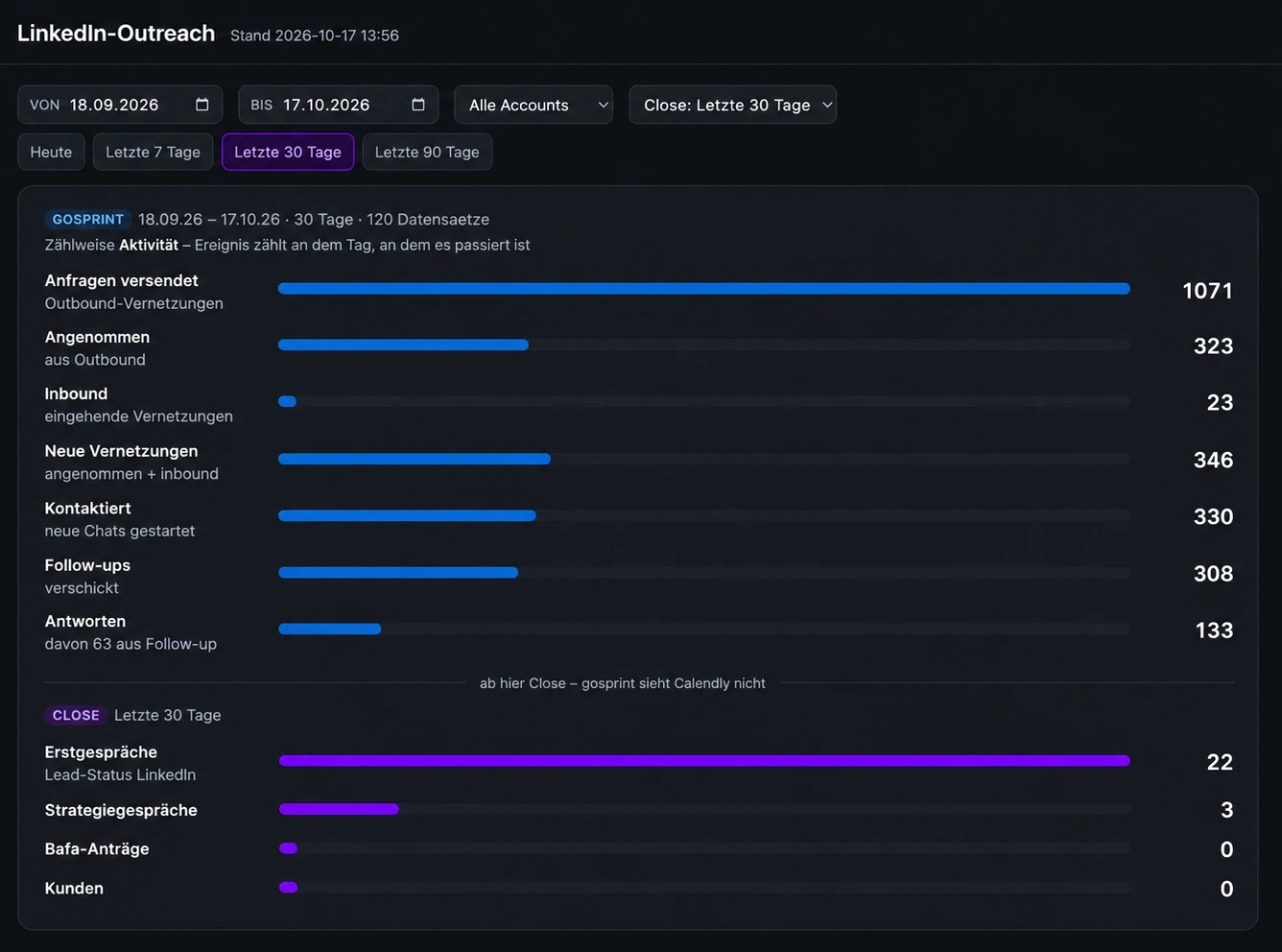Click the value 133
The image size is (1282, 952).
tap(1214, 631)
